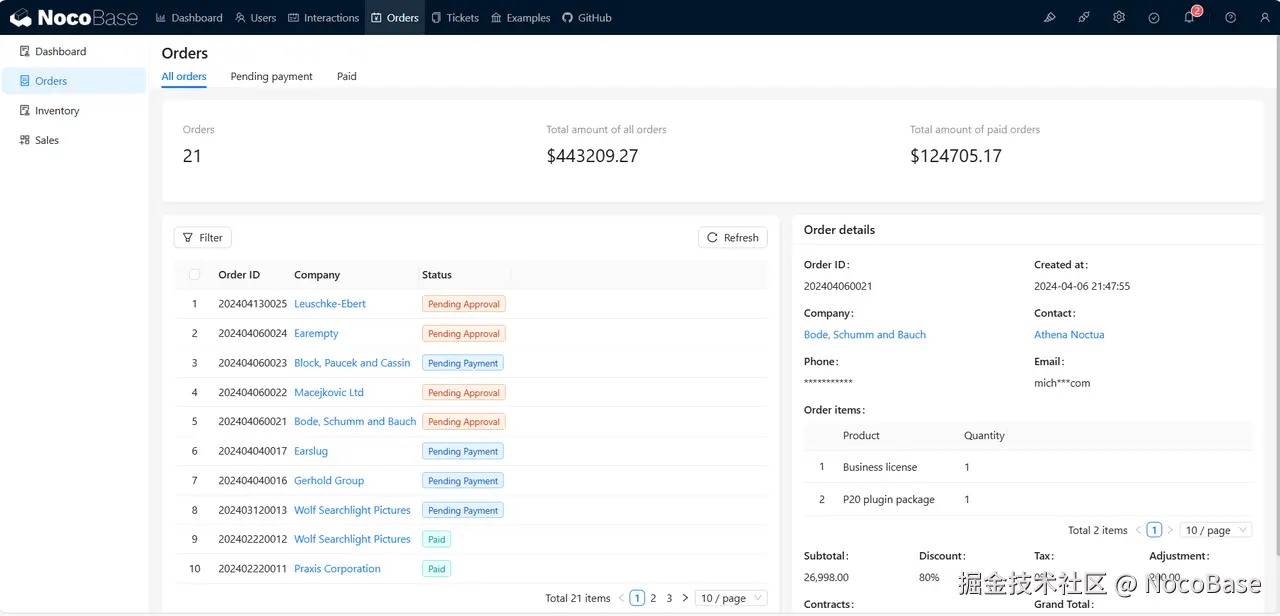
Task: Open the user profile icon
Action: [x=1265, y=18]
